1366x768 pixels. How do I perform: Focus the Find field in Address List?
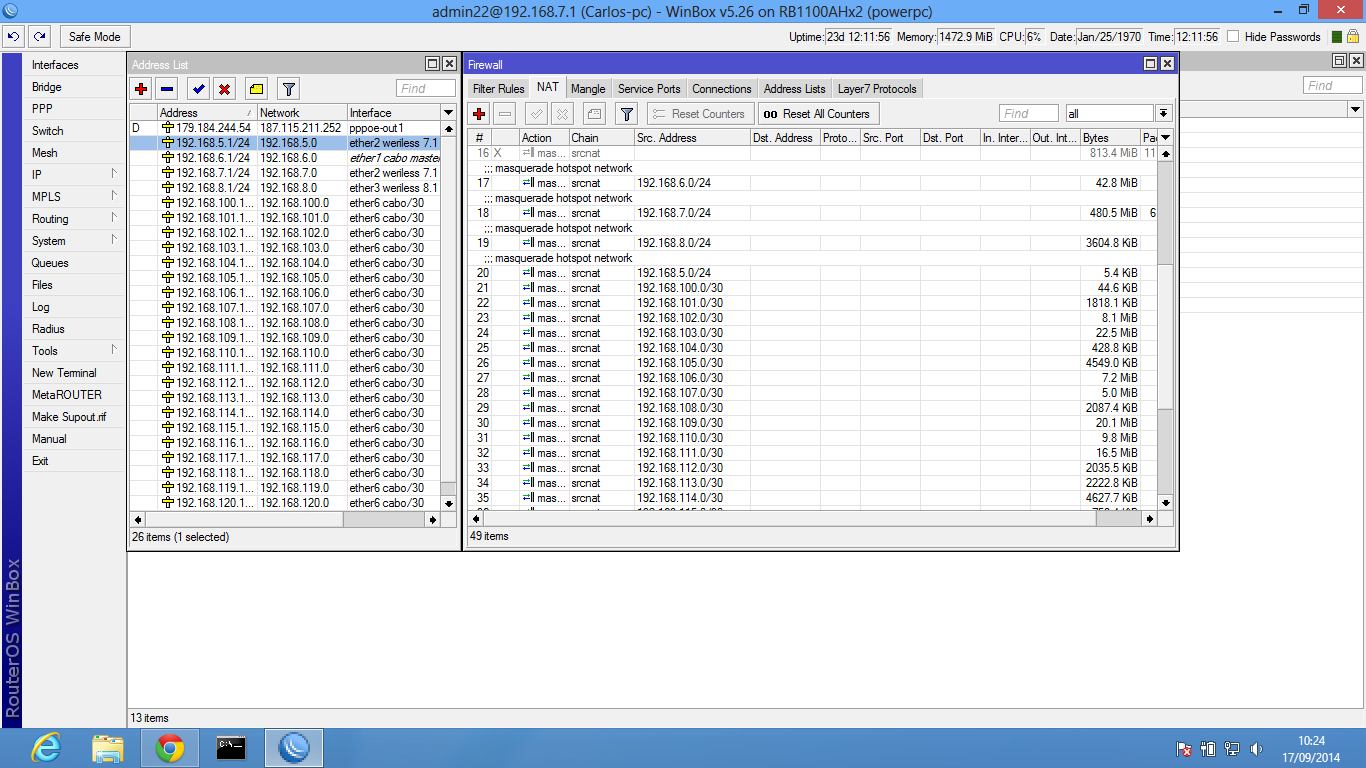pyautogui.click(x=426, y=89)
